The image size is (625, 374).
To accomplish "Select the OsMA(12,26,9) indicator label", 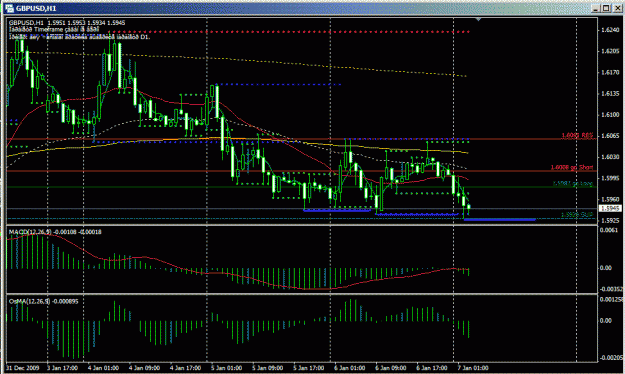I will point(43,301).
